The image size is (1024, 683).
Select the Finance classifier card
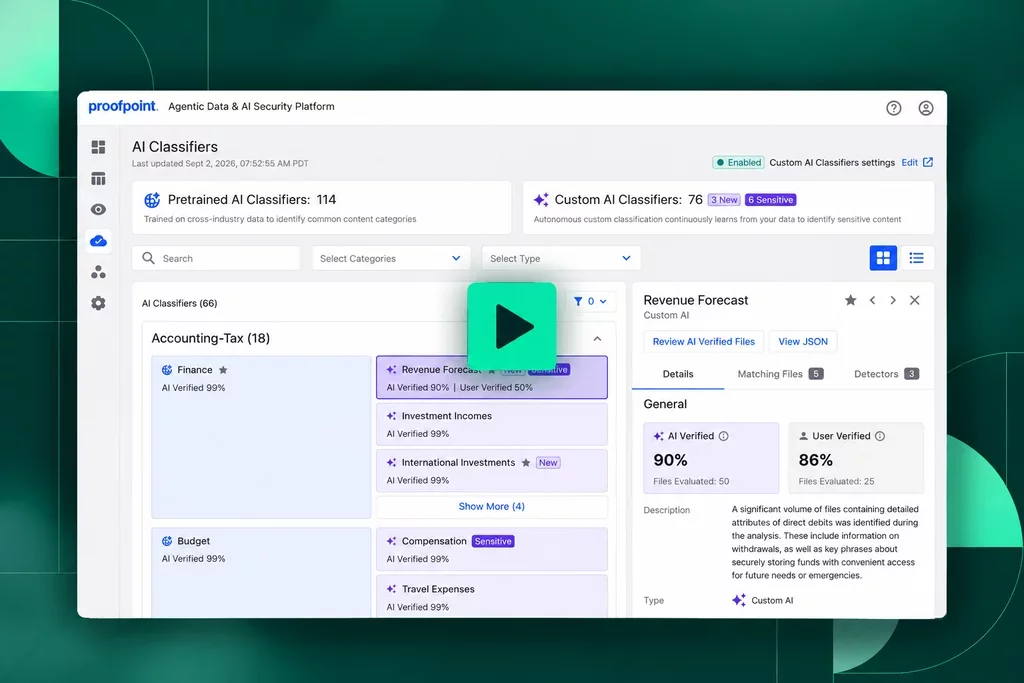[261, 437]
